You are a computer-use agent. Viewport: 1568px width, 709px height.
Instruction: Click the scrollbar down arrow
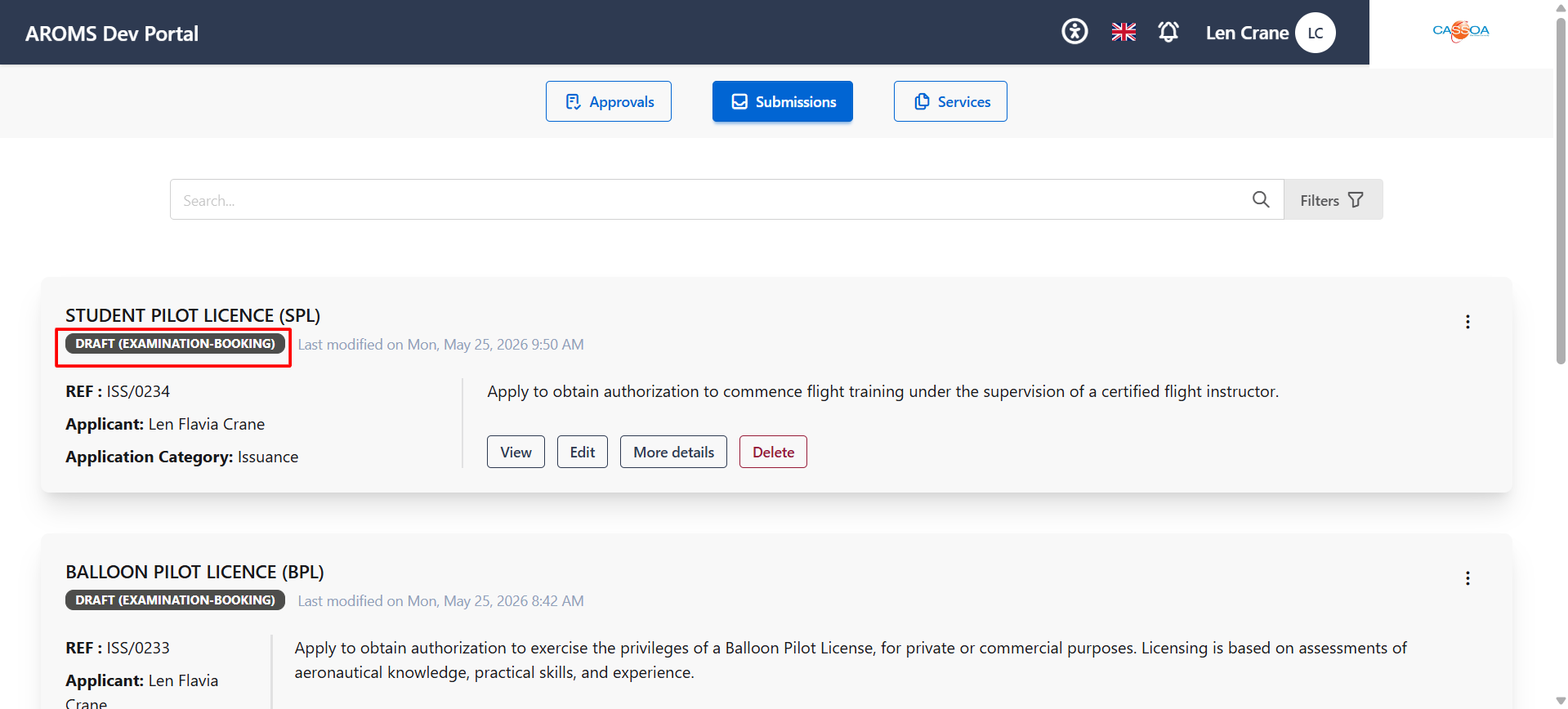click(x=1561, y=702)
